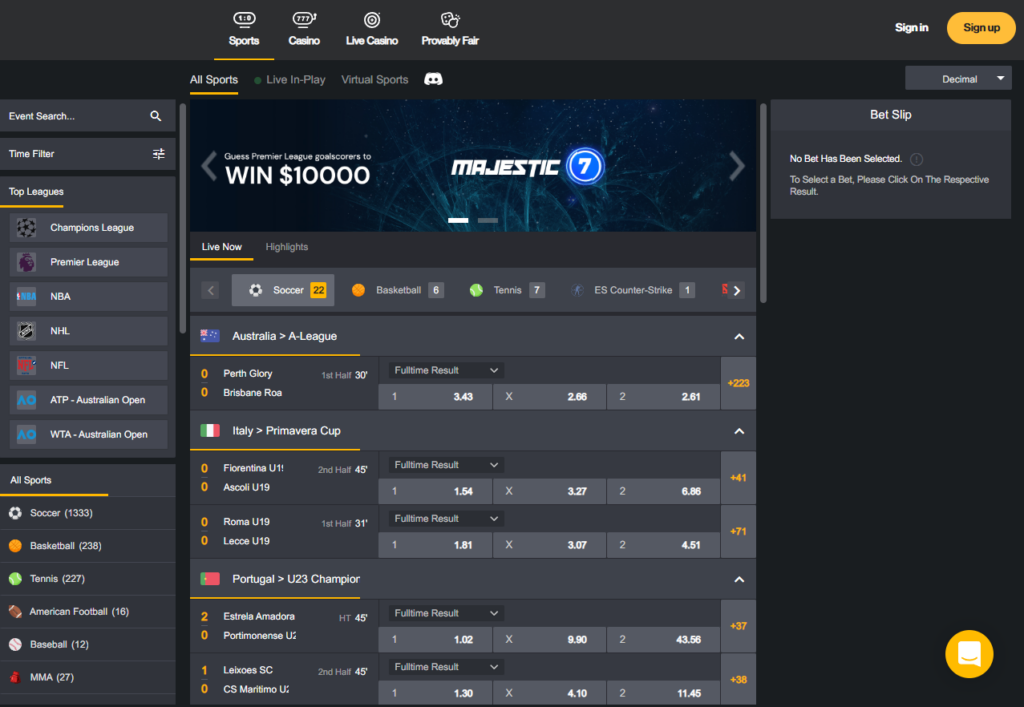The height and width of the screenshot is (707, 1024).
Task: Collapse the Australia > A-League section
Action: (739, 337)
